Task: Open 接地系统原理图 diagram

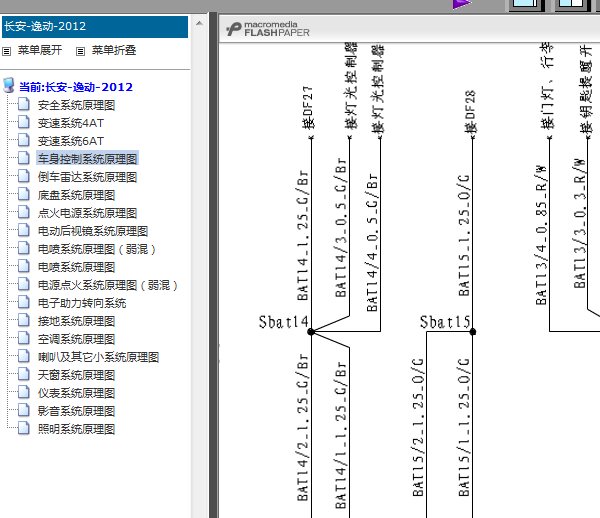Action: 76,321
